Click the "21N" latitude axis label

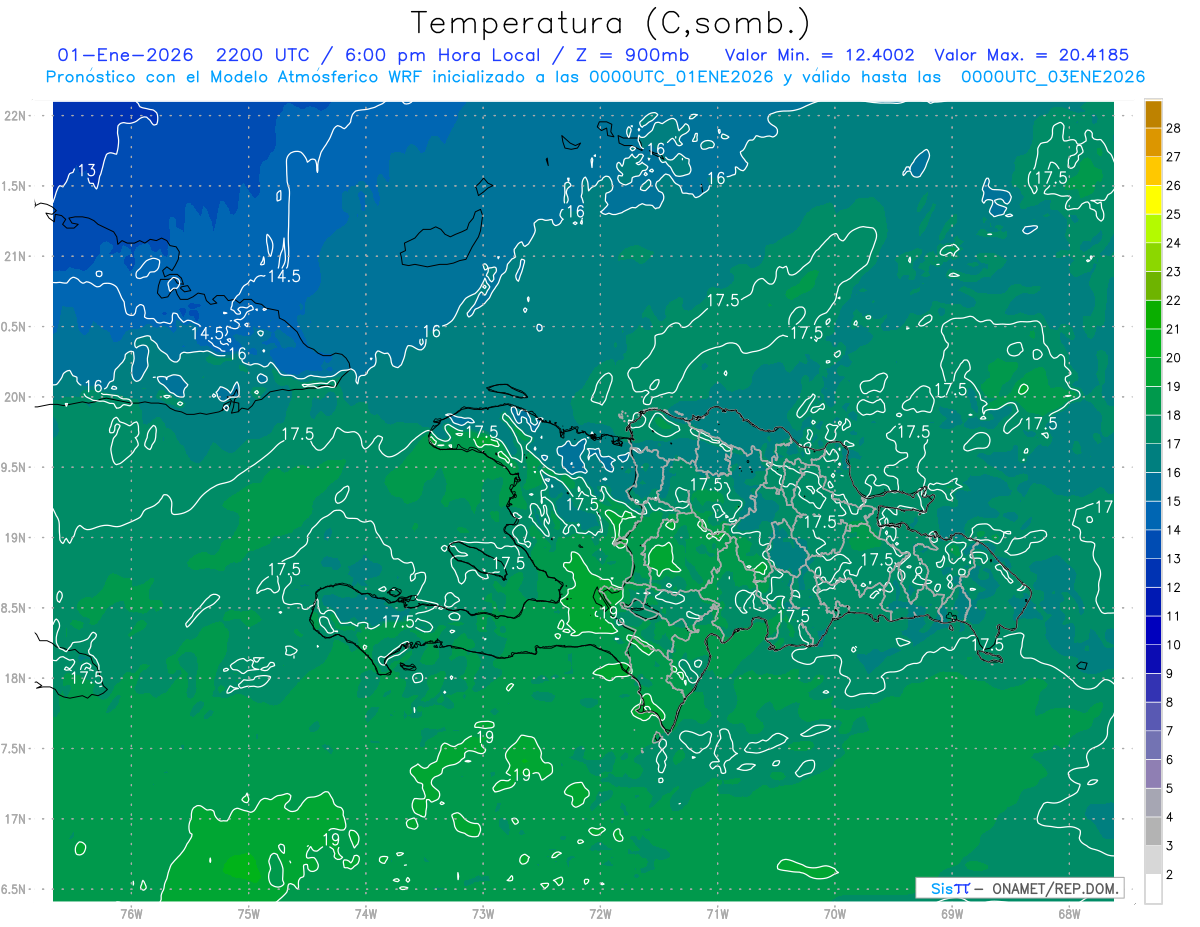pyautogui.click(x=15, y=256)
